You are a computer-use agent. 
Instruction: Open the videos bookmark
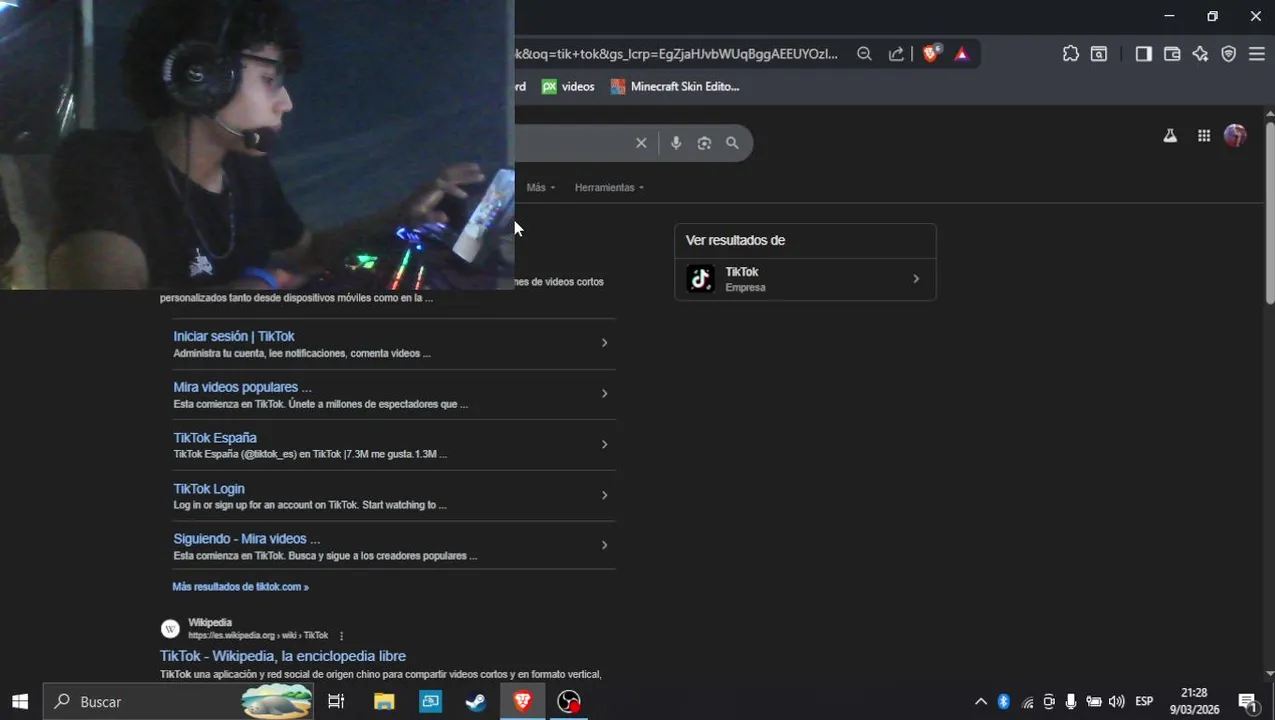pos(568,87)
